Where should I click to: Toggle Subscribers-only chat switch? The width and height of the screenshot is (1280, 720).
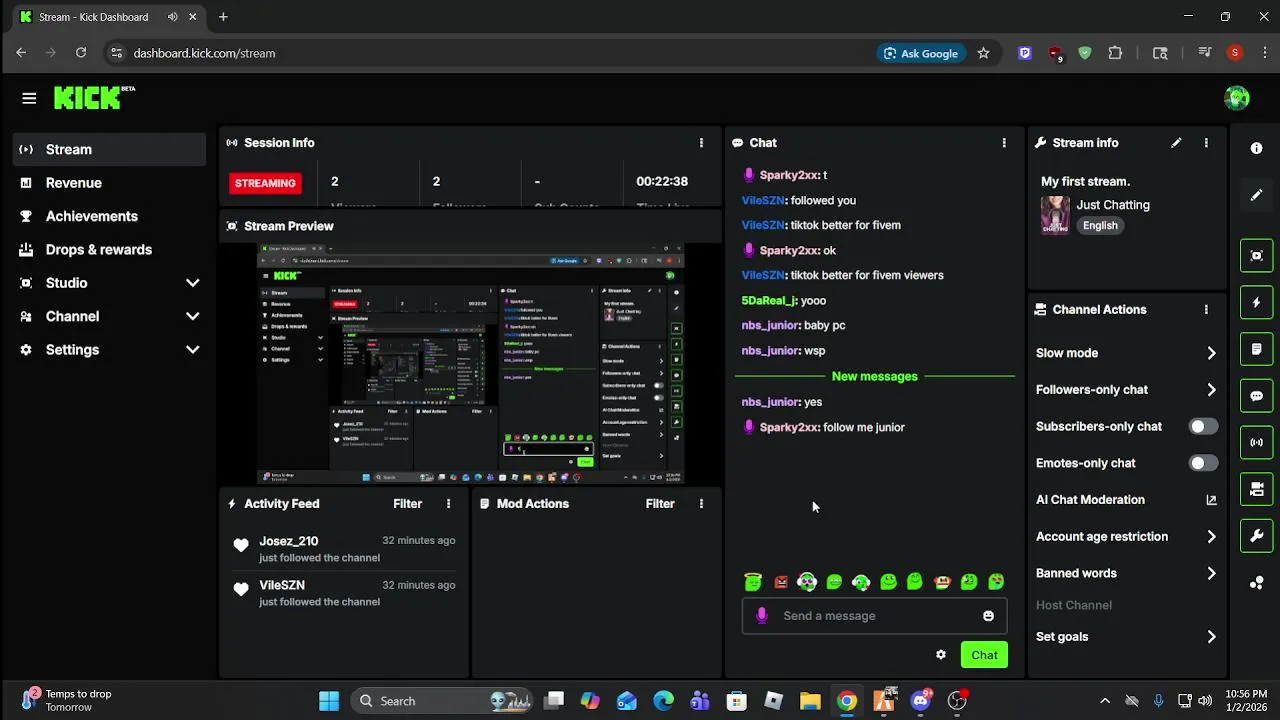pyautogui.click(x=1203, y=427)
